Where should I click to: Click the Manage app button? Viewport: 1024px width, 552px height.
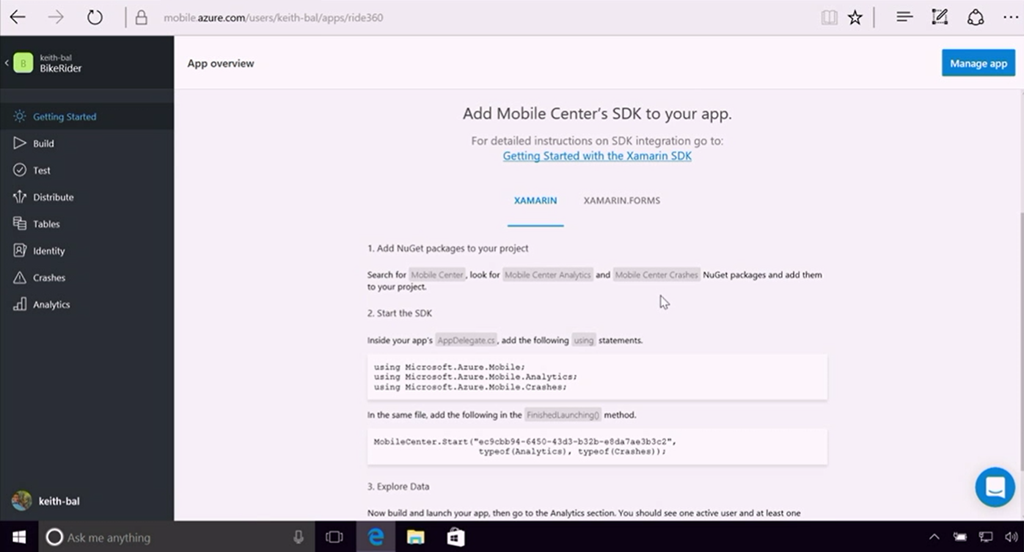[x=977, y=63]
